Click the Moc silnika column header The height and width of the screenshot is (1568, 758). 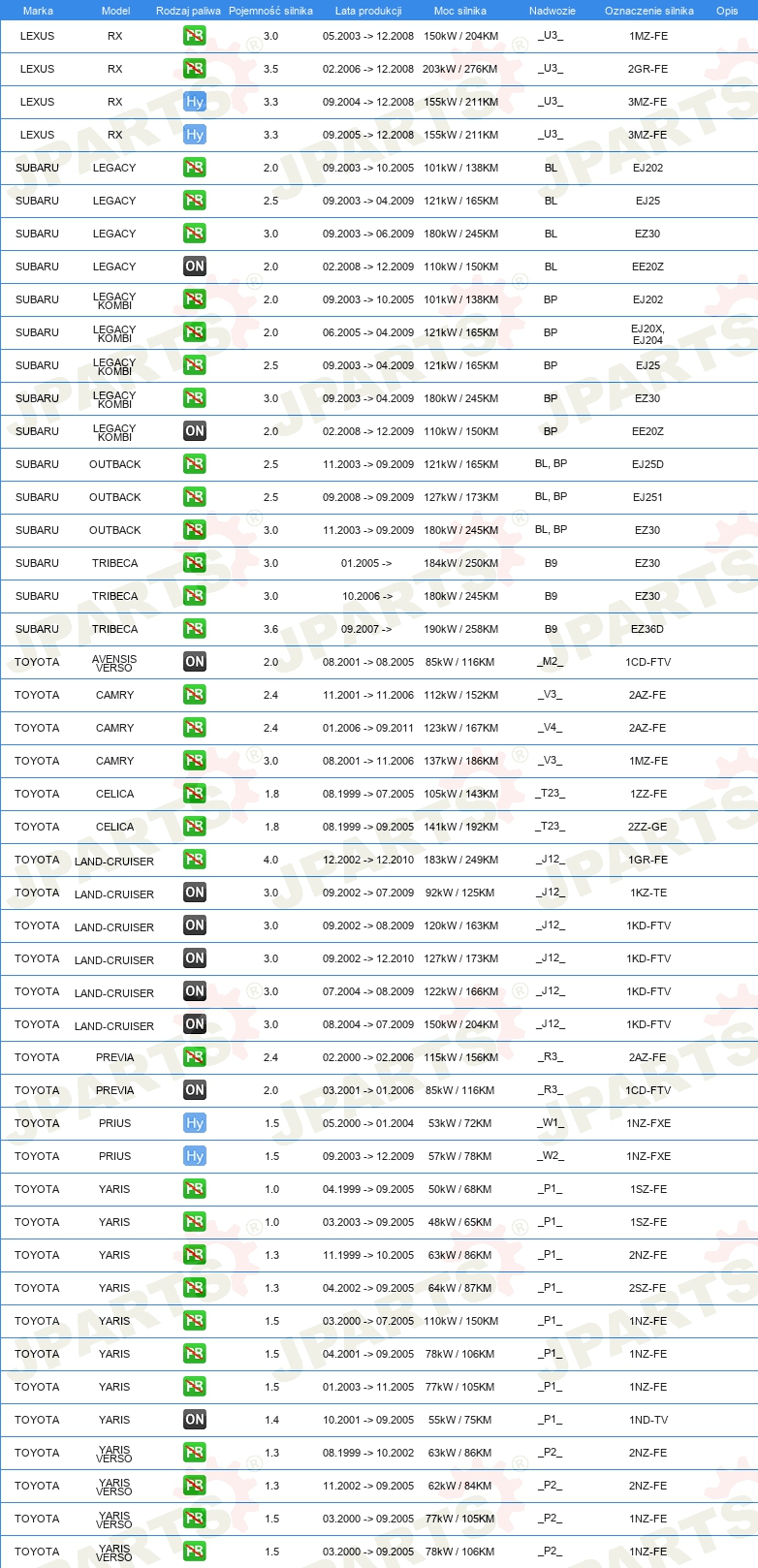[460, 11]
